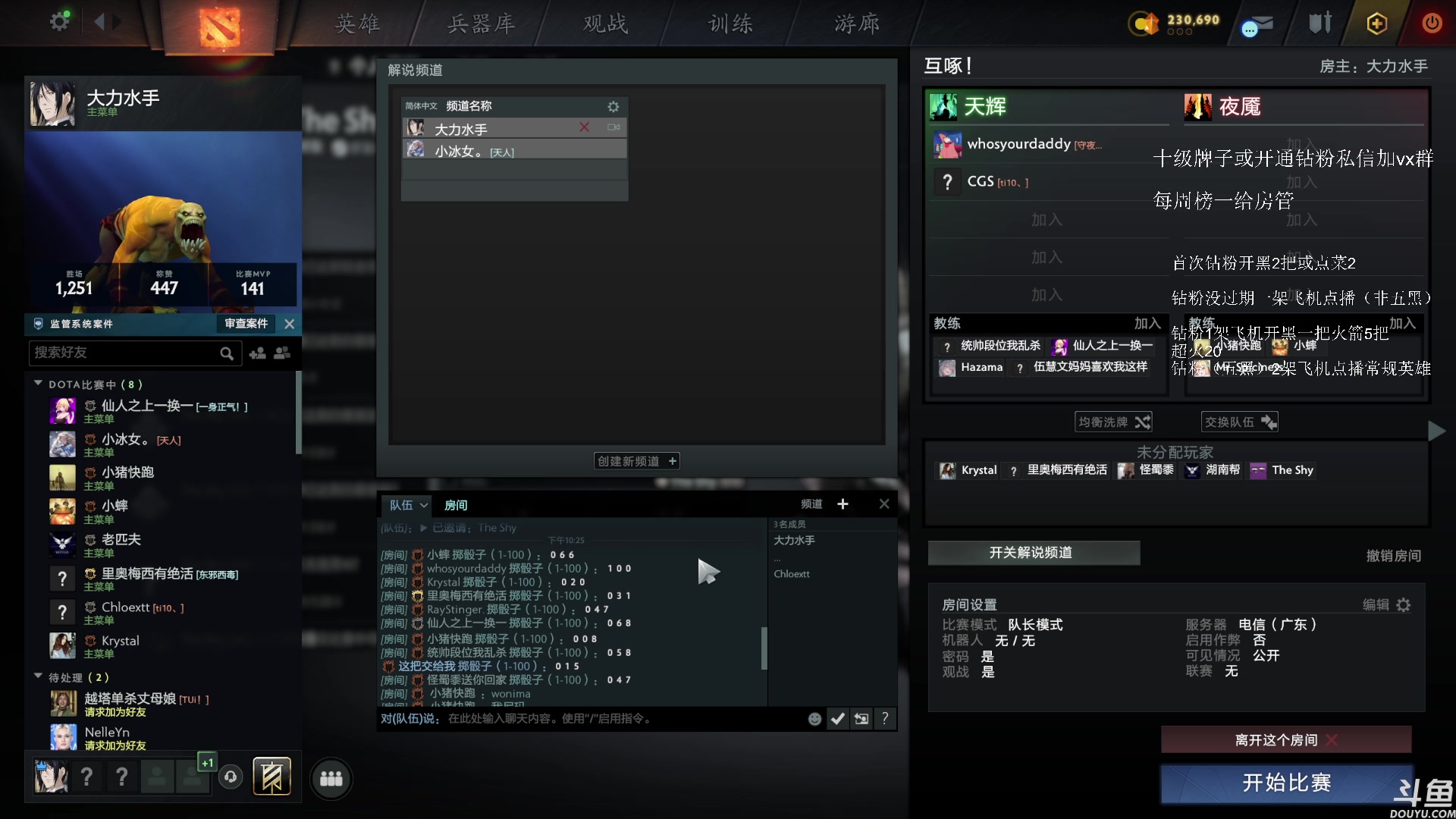Collapse the DOTA比赛中 friends group
The width and height of the screenshot is (1456, 819).
click(37, 384)
